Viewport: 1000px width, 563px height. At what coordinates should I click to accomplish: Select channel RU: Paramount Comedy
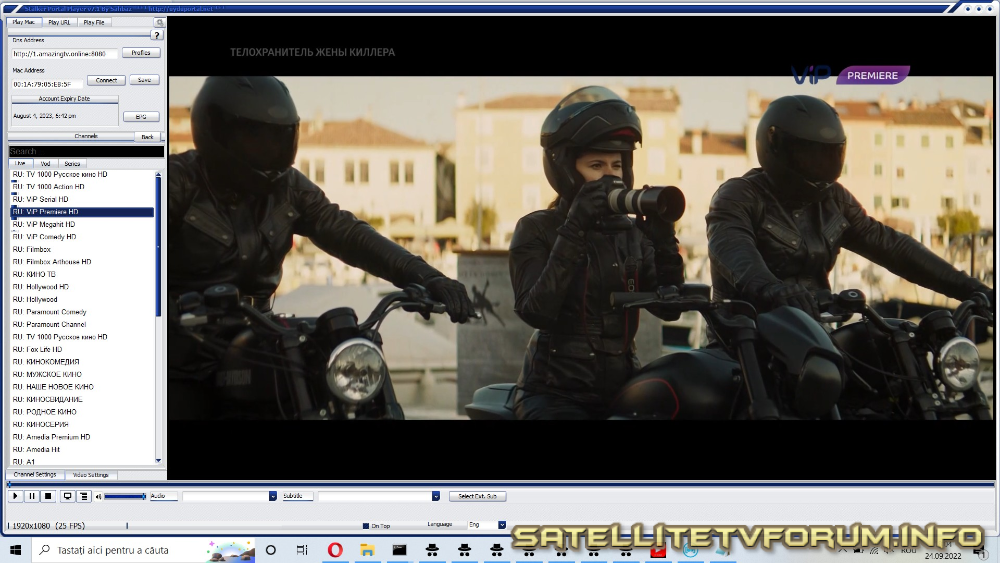(x=82, y=312)
